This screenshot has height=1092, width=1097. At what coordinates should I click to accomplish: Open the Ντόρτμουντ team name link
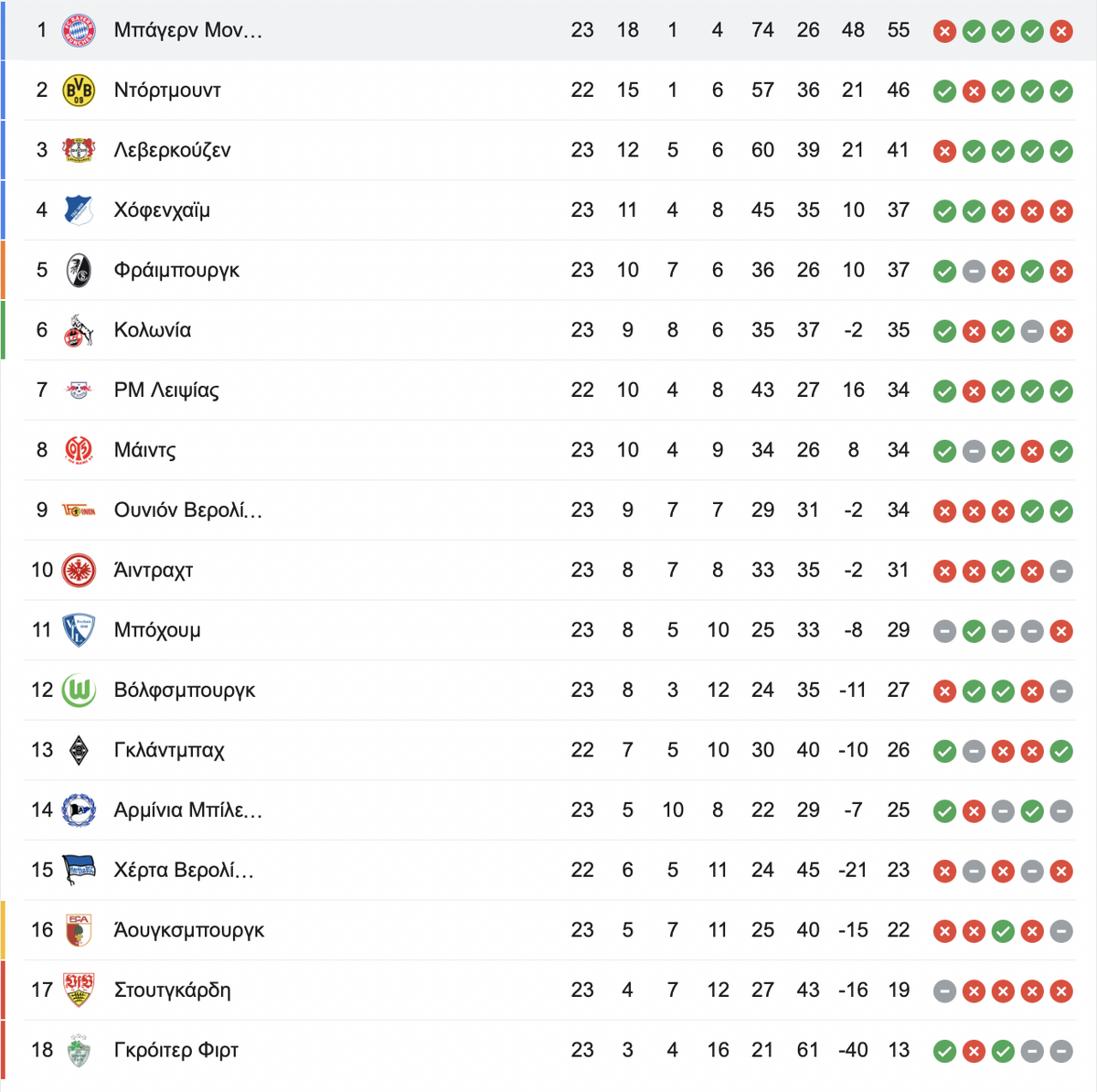167,91
